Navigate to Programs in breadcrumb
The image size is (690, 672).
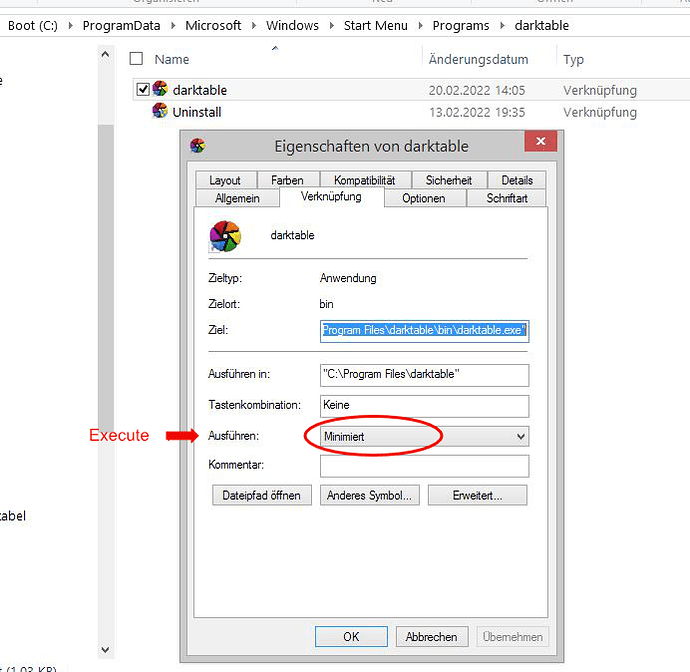461,26
